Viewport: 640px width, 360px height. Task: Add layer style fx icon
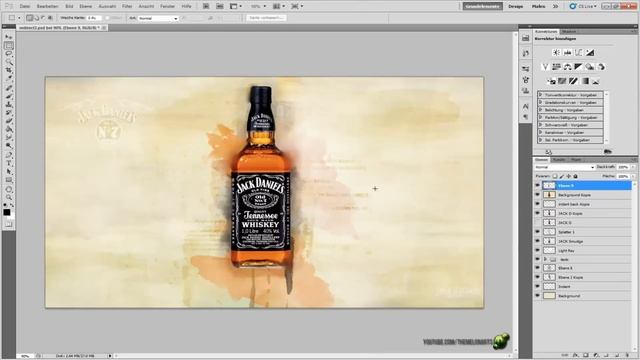coord(576,355)
